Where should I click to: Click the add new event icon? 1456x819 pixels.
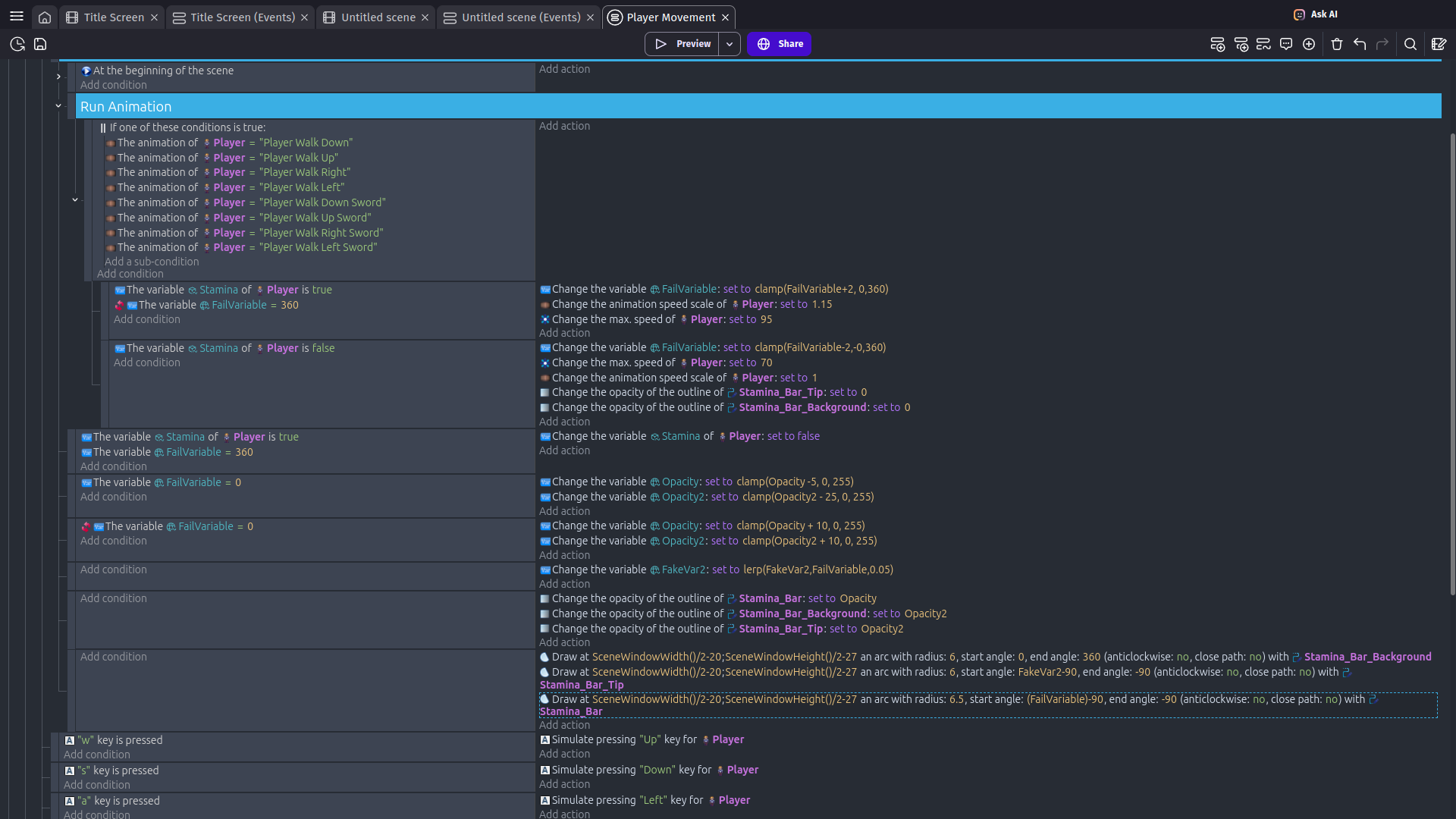click(x=1217, y=44)
